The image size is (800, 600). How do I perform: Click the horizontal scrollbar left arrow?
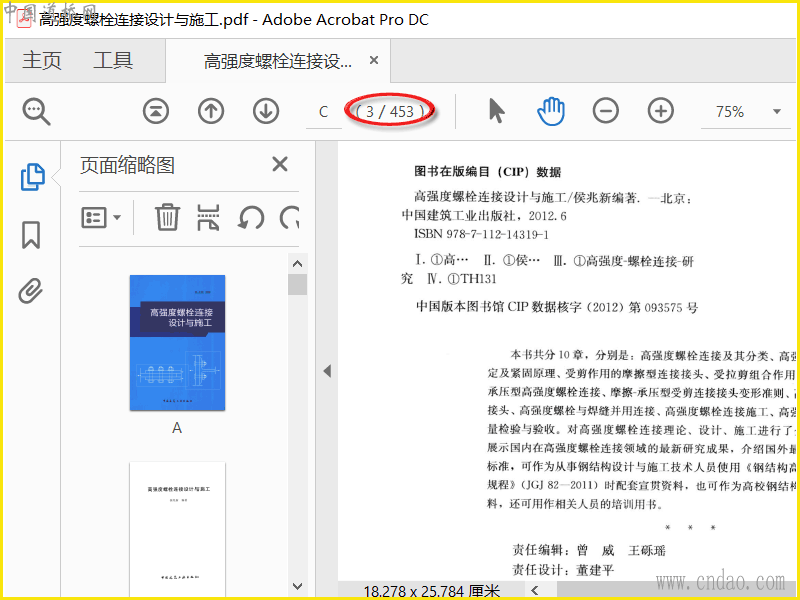pyautogui.click(x=535, y=590)
